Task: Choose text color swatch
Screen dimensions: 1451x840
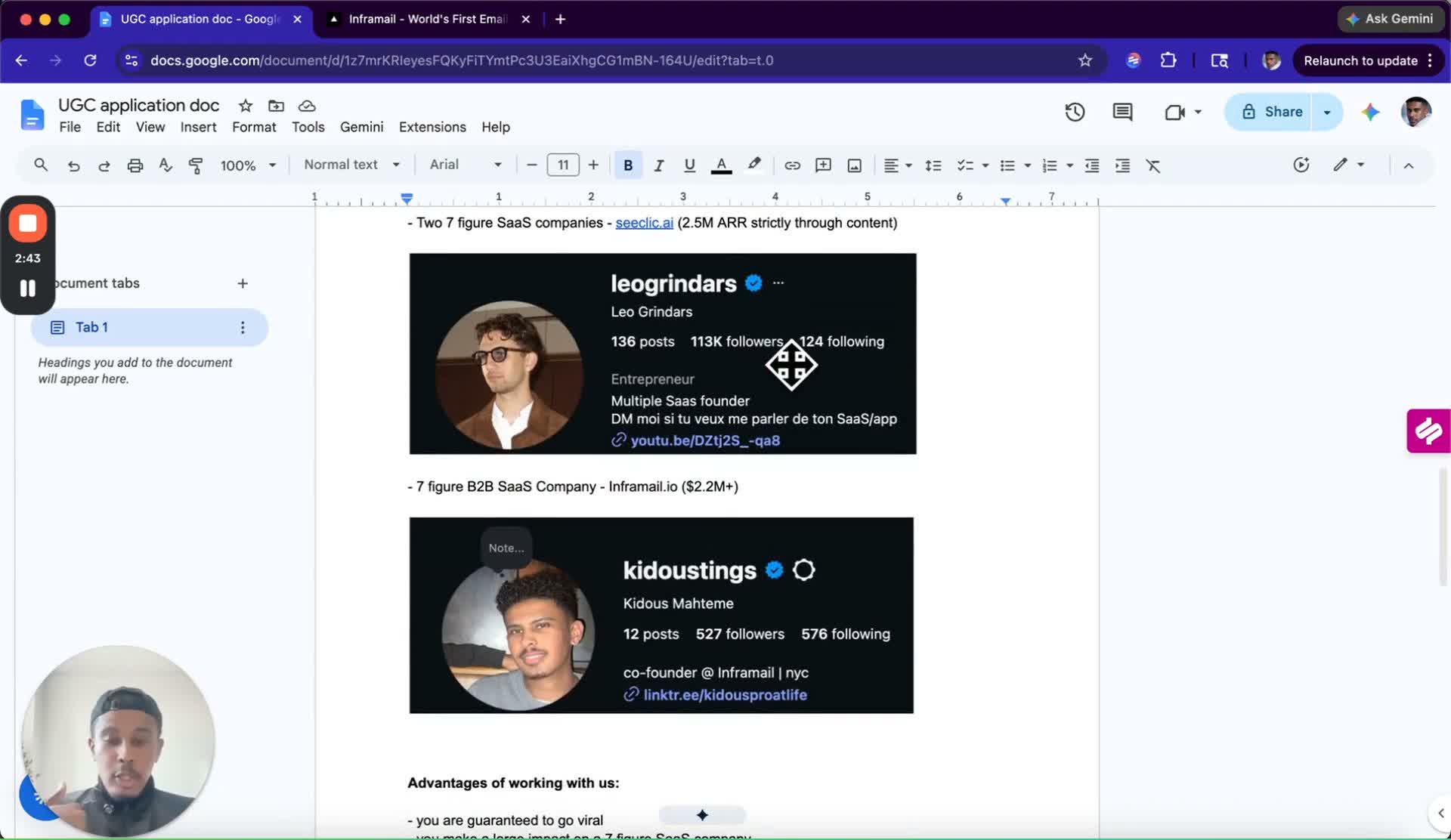Action: click(722, 165)
